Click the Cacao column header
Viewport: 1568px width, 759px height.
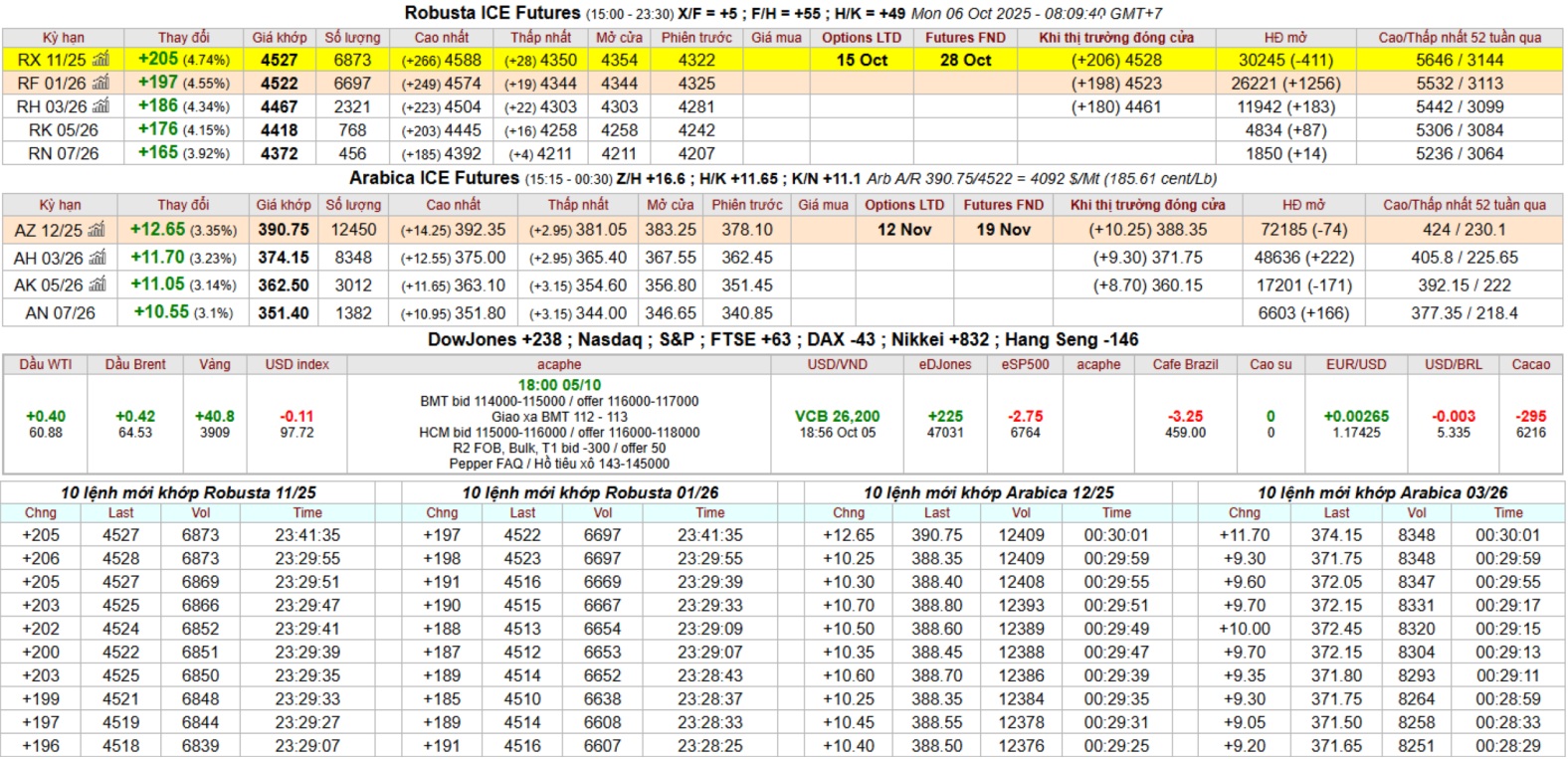(x=1530, y=364)
